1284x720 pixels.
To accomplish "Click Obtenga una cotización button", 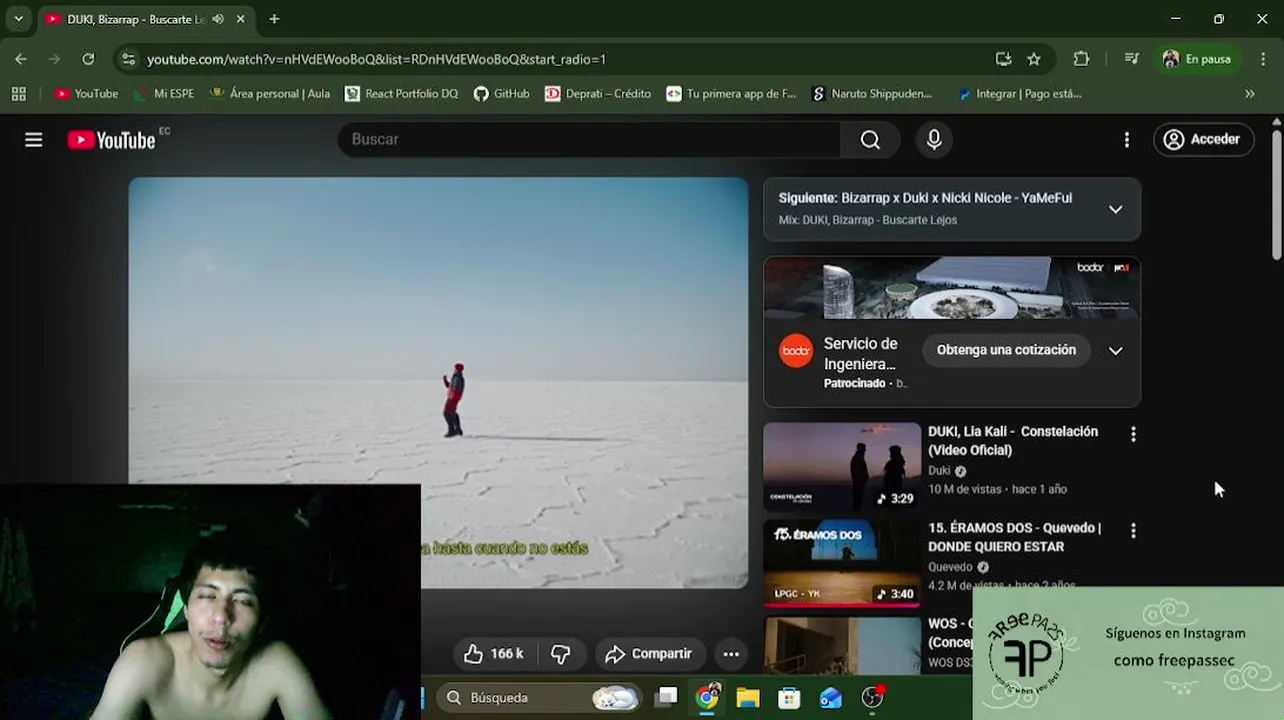I will 1006,350.
